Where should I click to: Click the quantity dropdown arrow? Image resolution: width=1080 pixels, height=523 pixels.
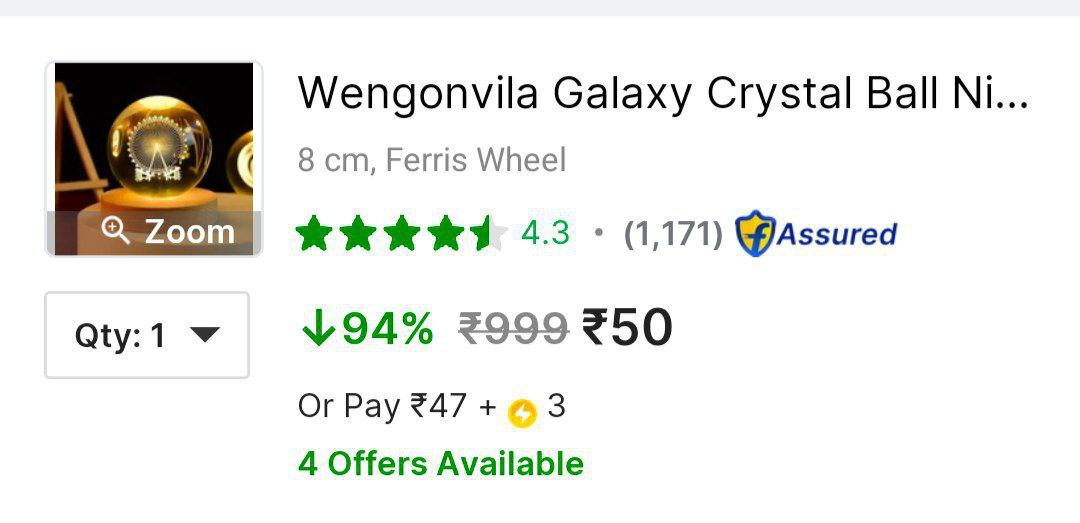(x=203, y=335)
